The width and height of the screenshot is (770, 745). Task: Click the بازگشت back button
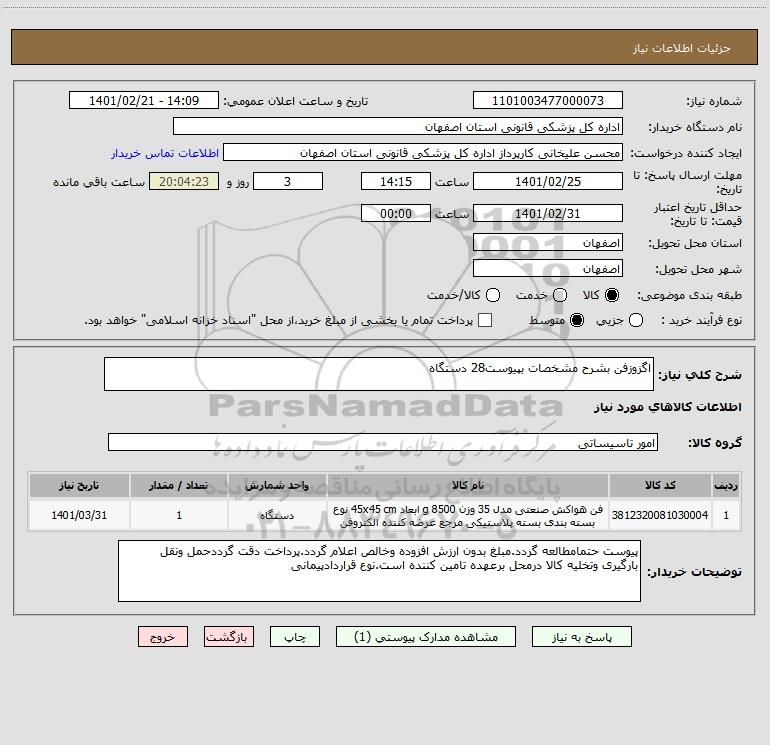(229, 636)
